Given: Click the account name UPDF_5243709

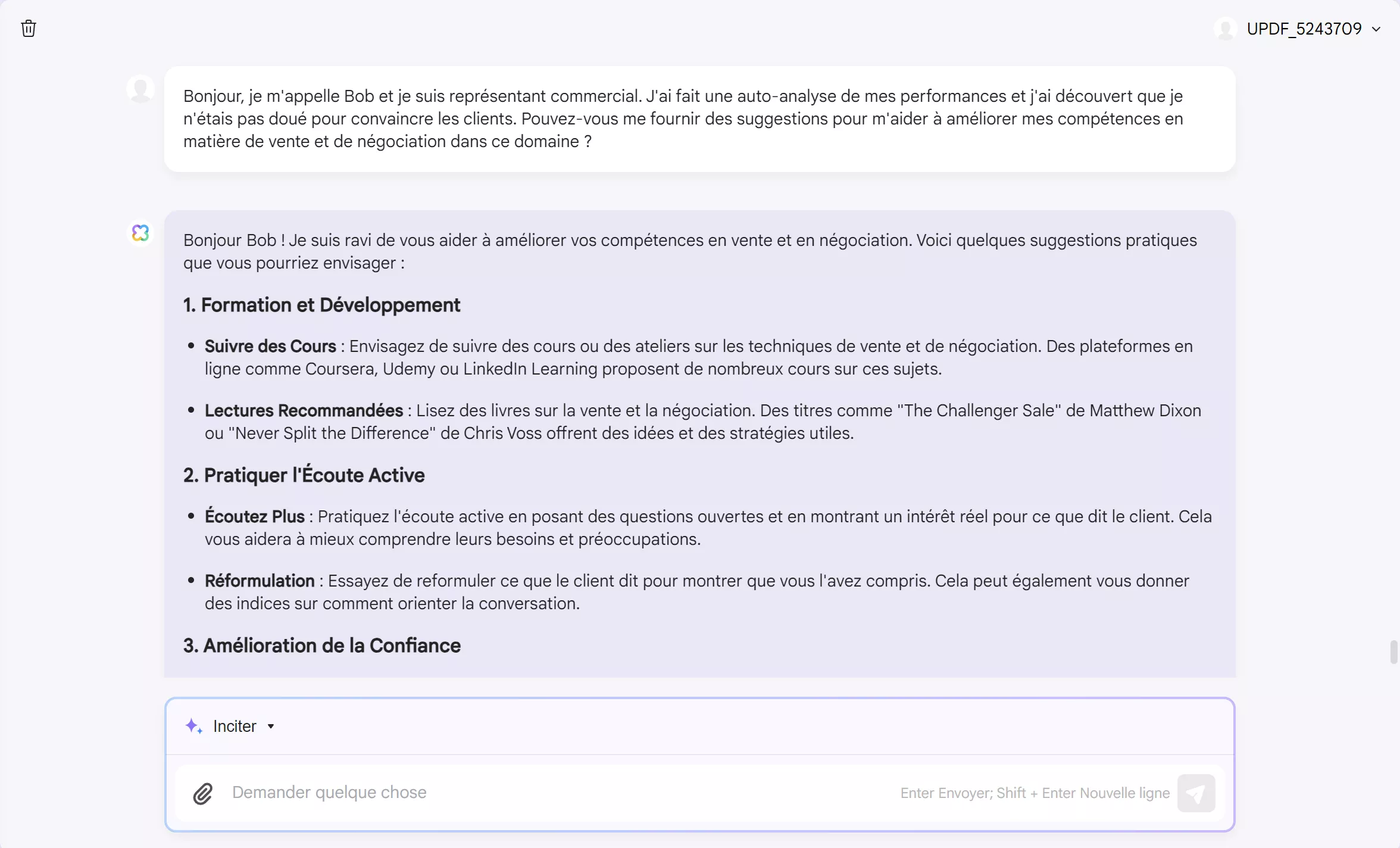Looking at the screenshot, I should 1304,28.
